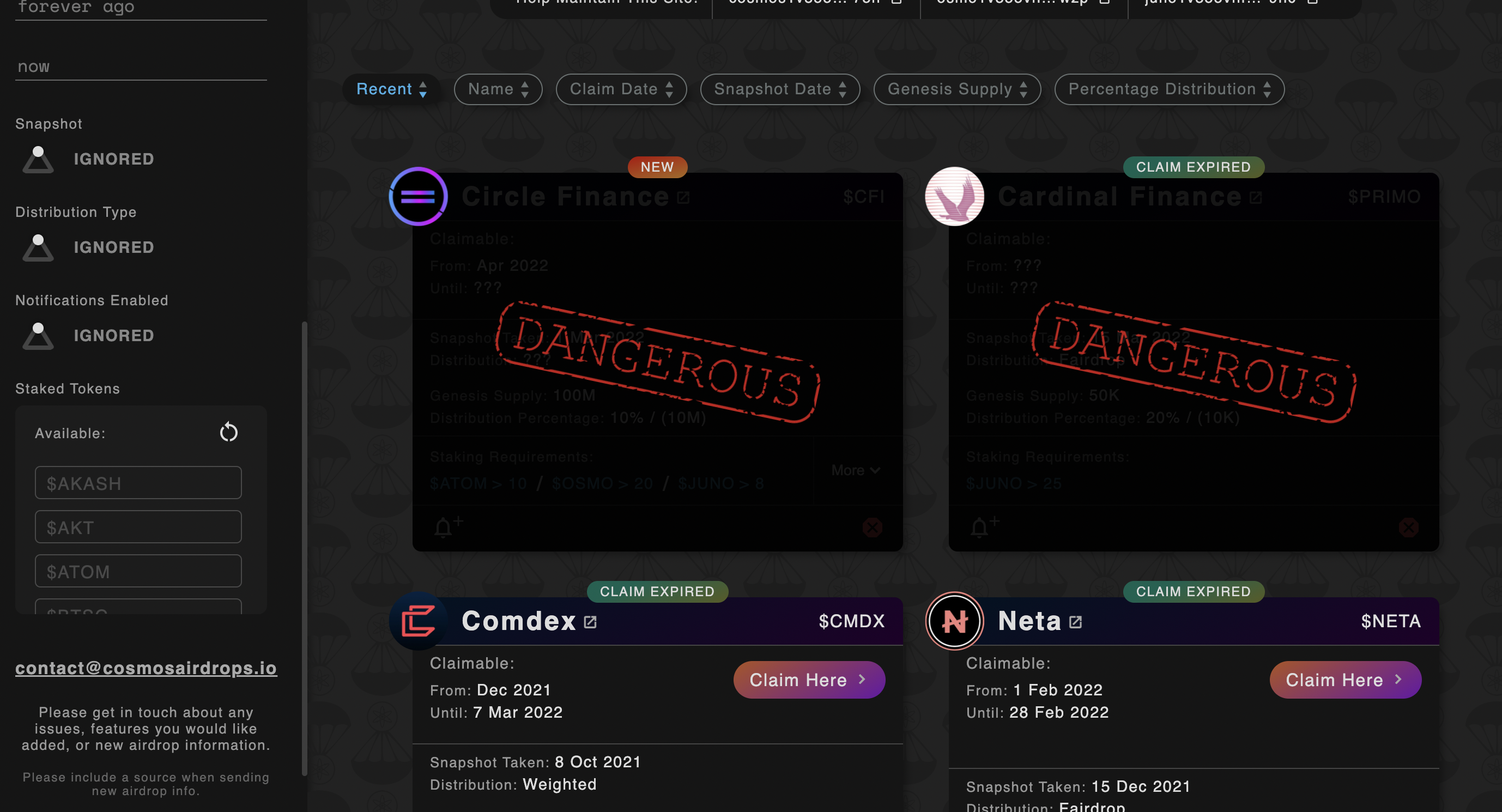Click Claim Here on Comdex card
Viewport: 1502px width, 812px height.
pos(809,680)
